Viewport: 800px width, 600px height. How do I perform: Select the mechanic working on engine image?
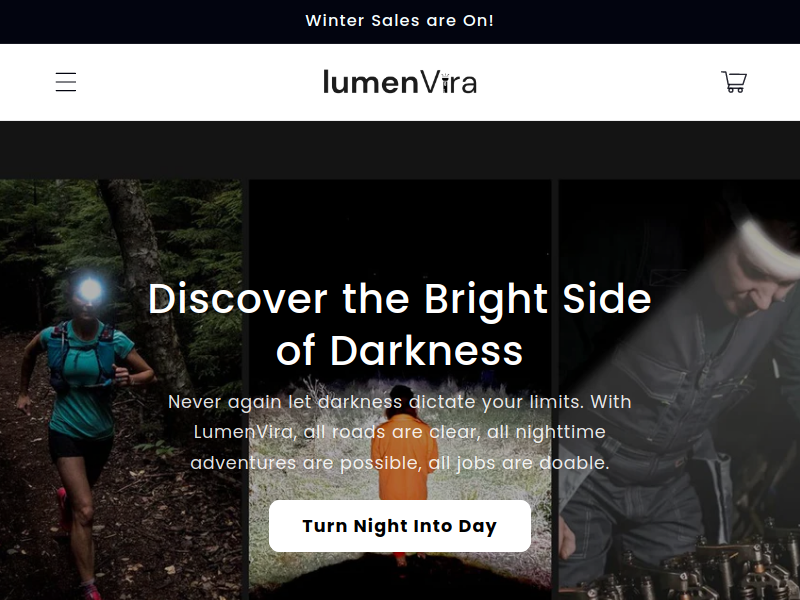(x=679, y=390)
